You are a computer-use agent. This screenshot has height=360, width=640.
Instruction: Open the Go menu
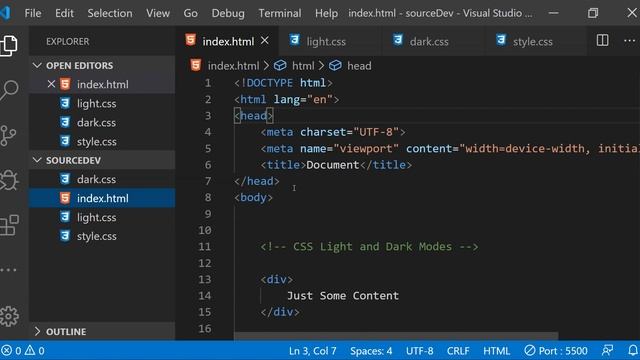point(191,13)
